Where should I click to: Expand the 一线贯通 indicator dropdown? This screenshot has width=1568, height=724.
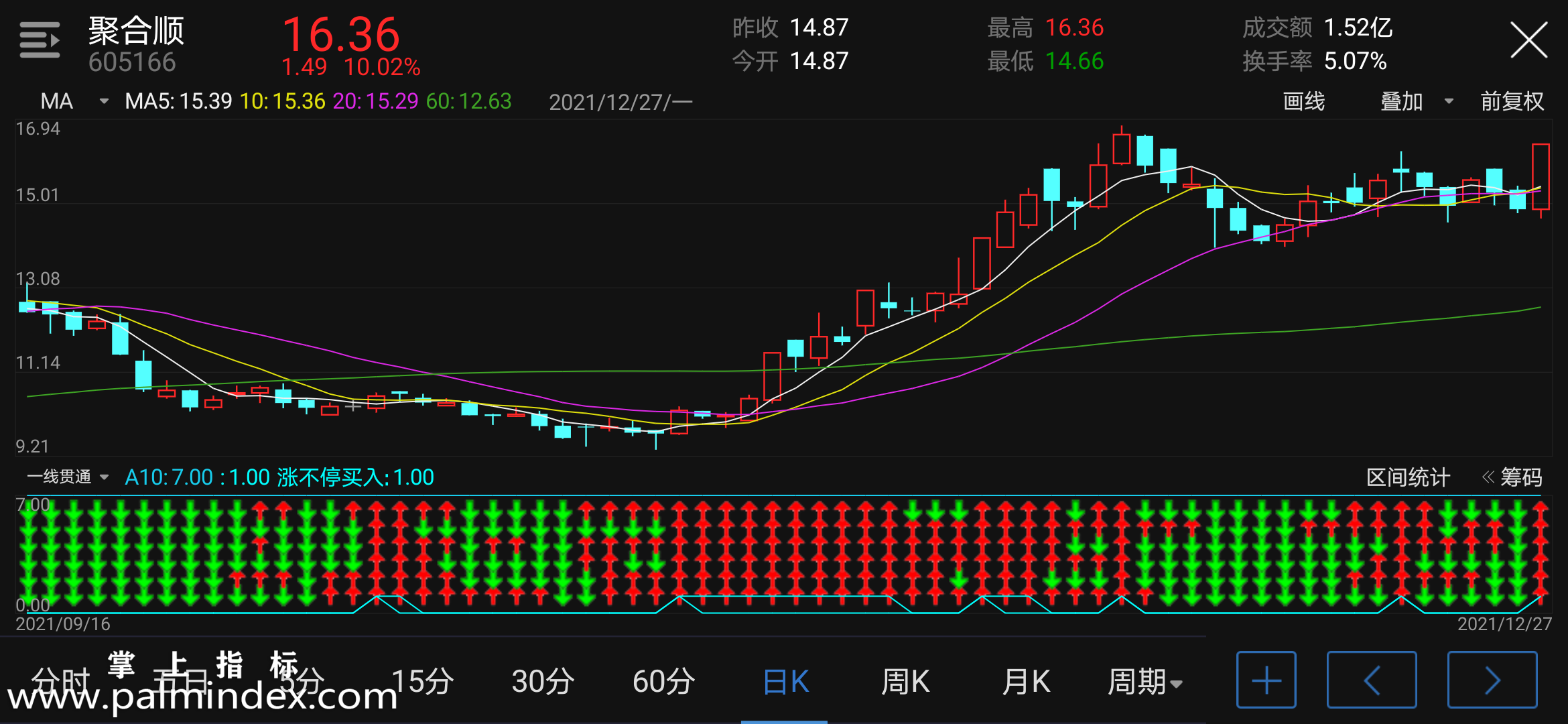(68, 477)
